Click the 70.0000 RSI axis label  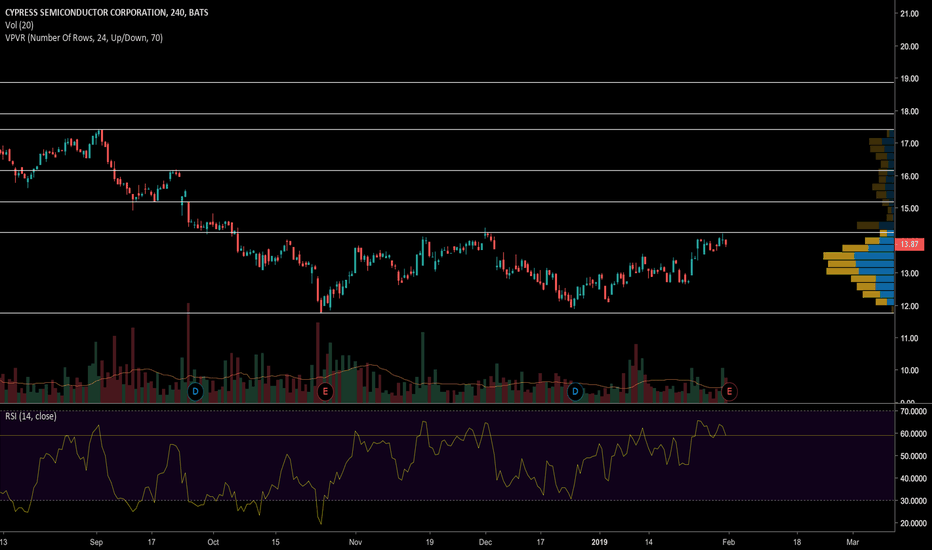[x=914, y=411]
